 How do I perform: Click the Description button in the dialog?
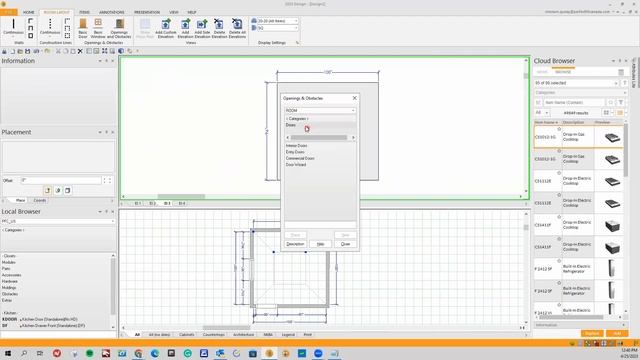pyautogui.click(x=295, y=244)
